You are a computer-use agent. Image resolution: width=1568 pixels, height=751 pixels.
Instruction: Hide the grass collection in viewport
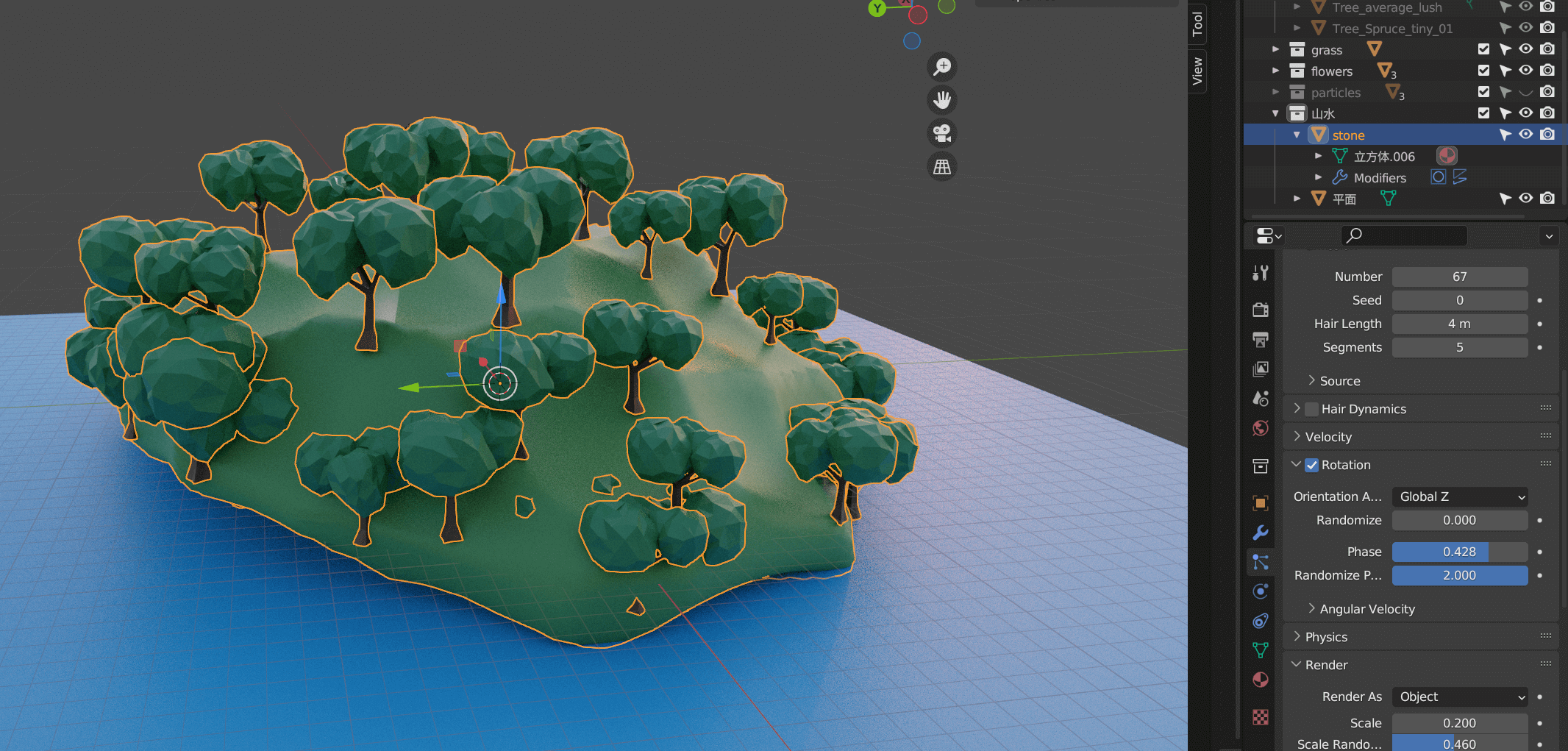(x=1526, y=49)
